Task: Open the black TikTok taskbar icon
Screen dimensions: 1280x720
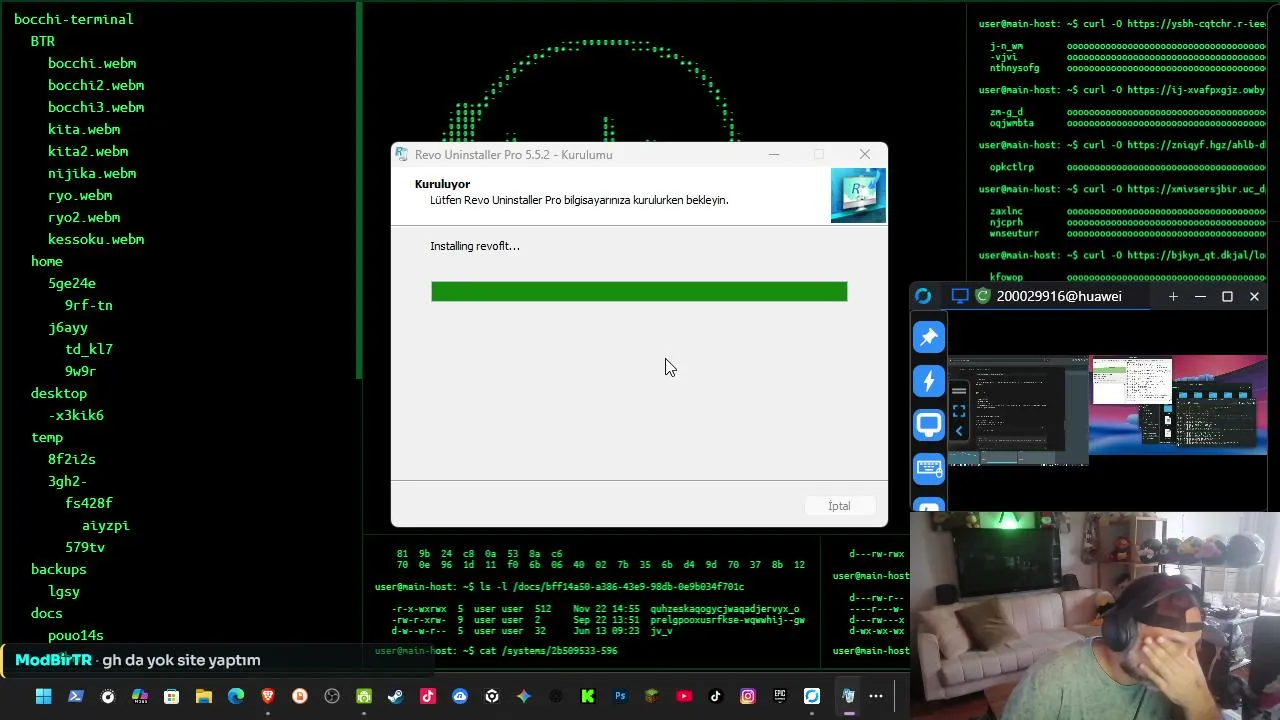Action: point(716,696)
